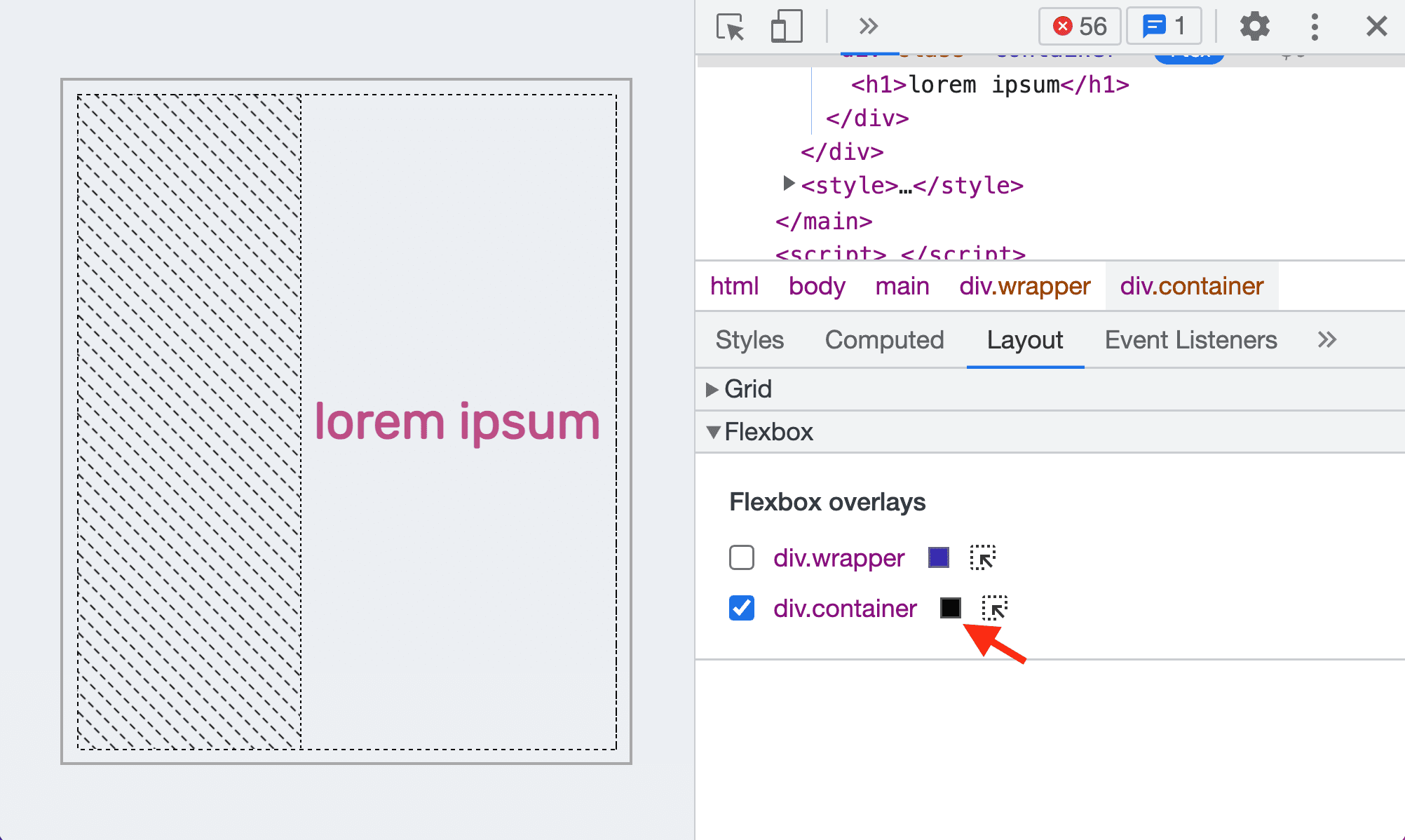Enable the div.wrapper Flexbox overlay checkbox
Viewport: 1405px width, 840px height.
point(741,558)
